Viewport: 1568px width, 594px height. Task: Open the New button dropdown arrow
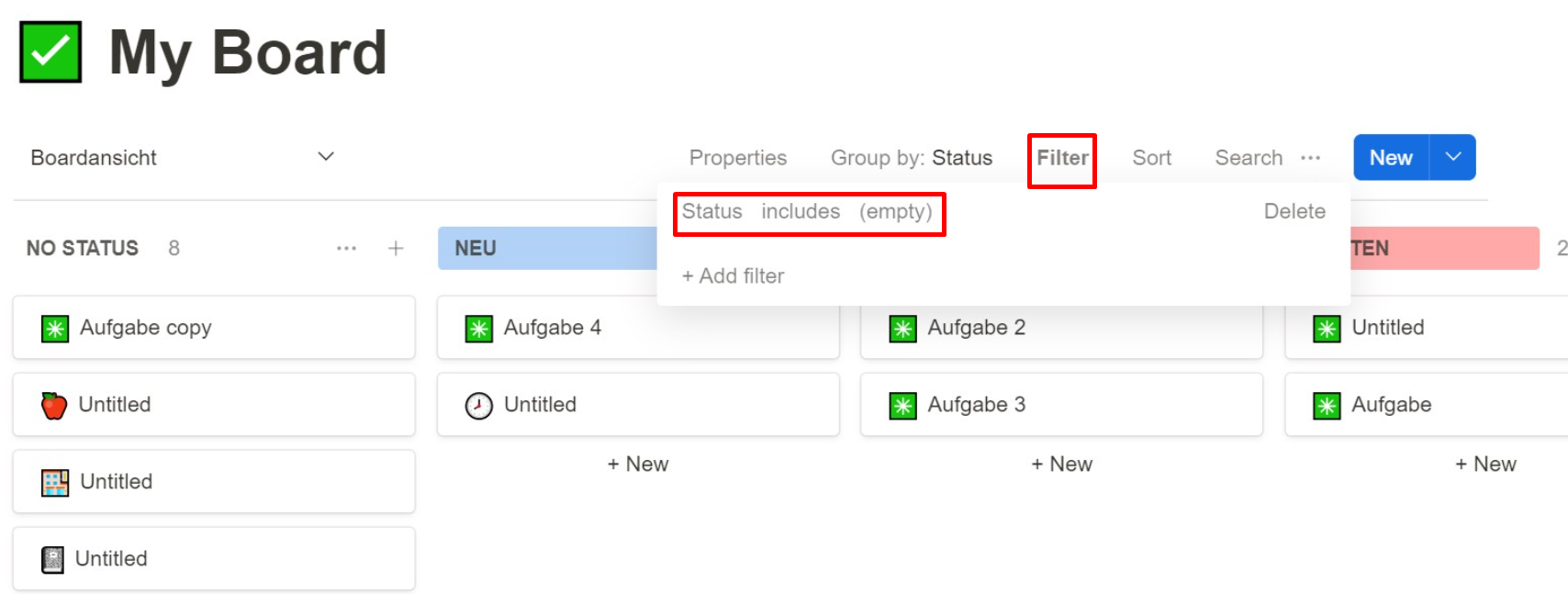click(x=1452, y=157)
